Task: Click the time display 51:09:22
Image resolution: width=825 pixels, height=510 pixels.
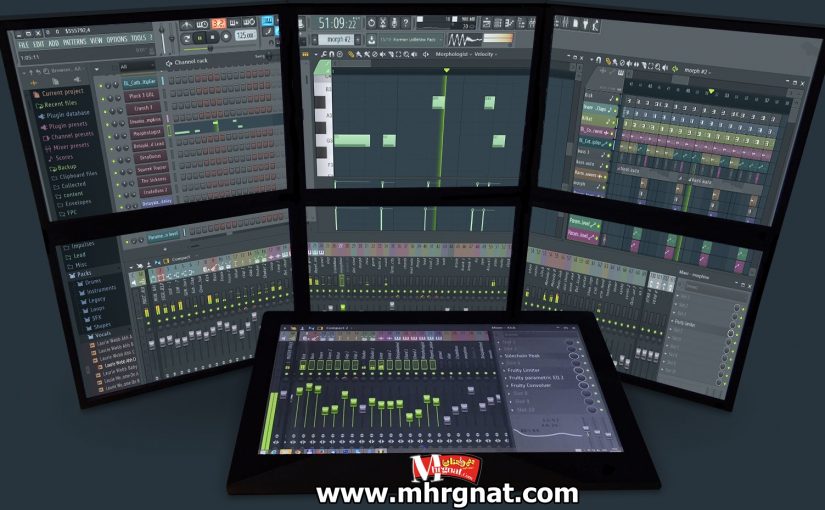Action: 338,23
